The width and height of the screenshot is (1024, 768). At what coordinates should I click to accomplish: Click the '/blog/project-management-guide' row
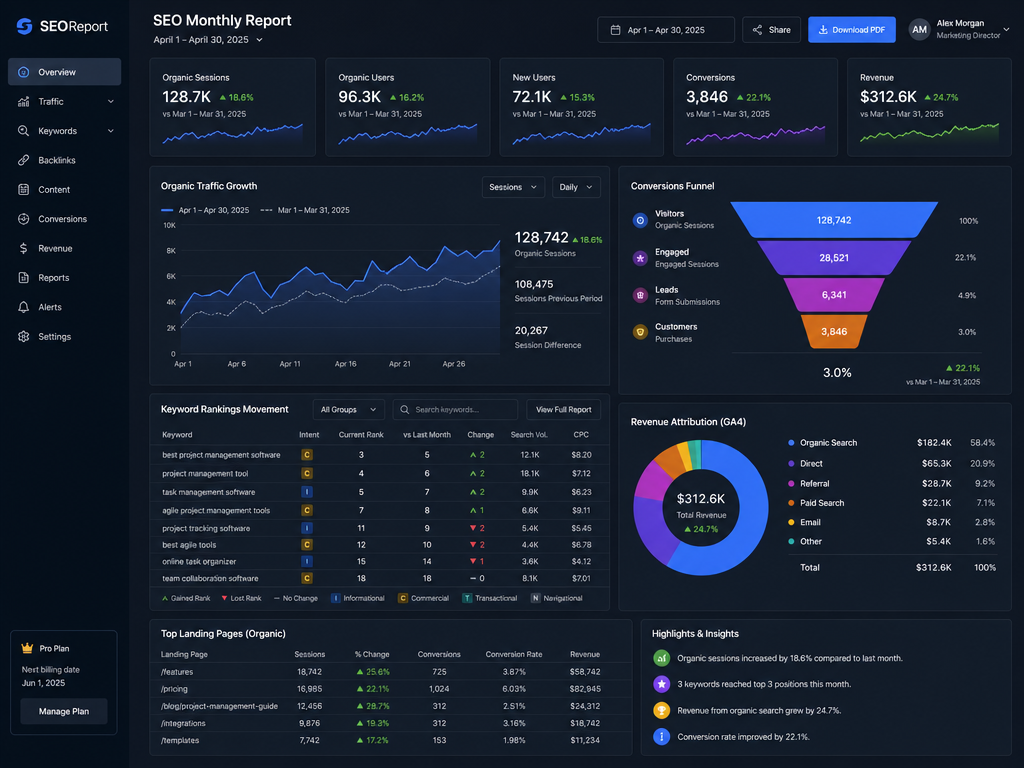pos(391,706)
